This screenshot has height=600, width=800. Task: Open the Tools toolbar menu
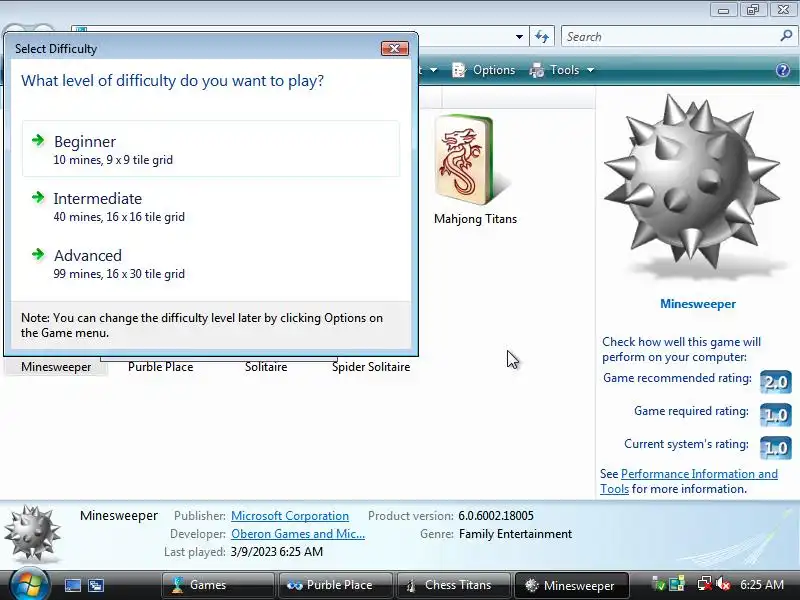[x=562, y=70]
